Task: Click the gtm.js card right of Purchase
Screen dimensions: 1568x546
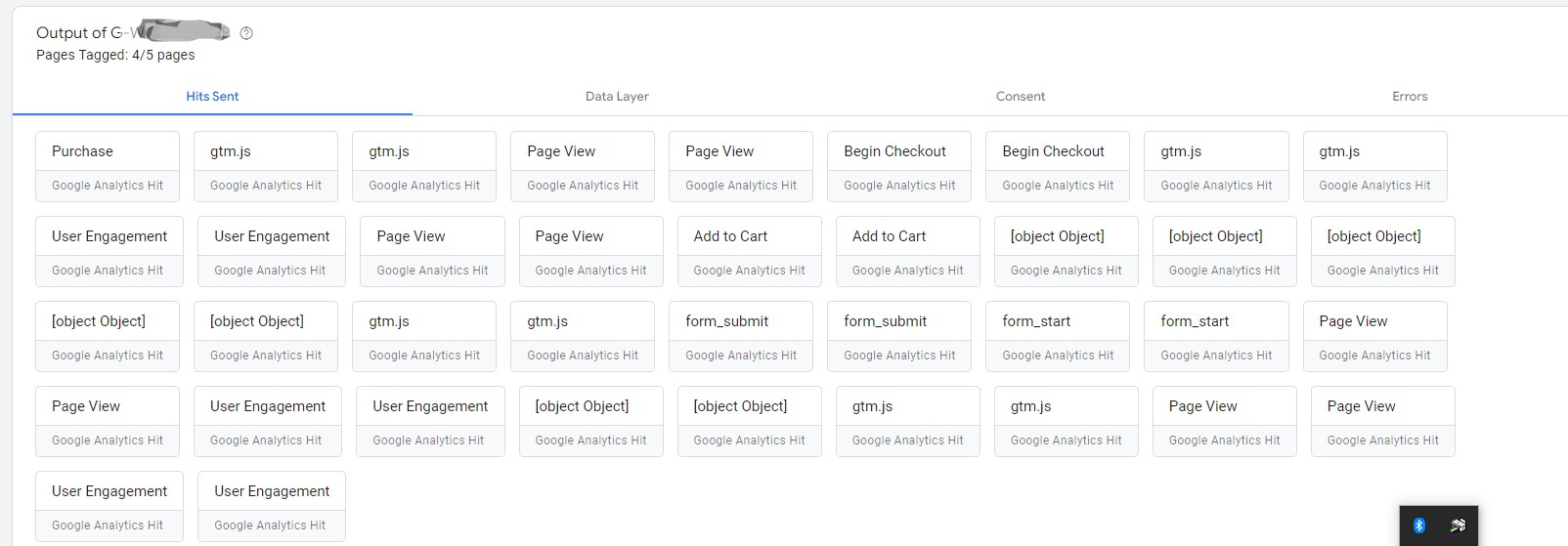Action: tap(266, 166)
